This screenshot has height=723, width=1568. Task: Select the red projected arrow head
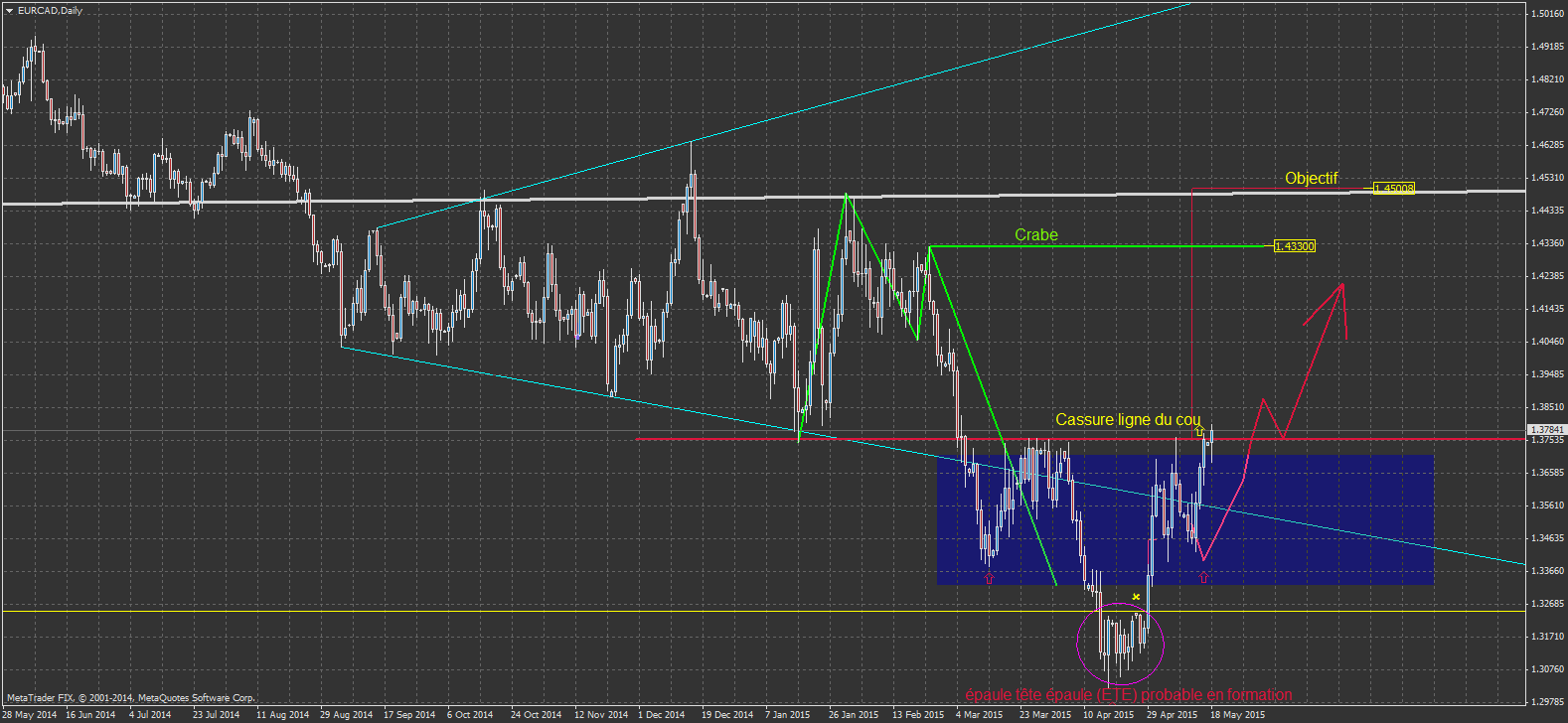pos(1342,286)
